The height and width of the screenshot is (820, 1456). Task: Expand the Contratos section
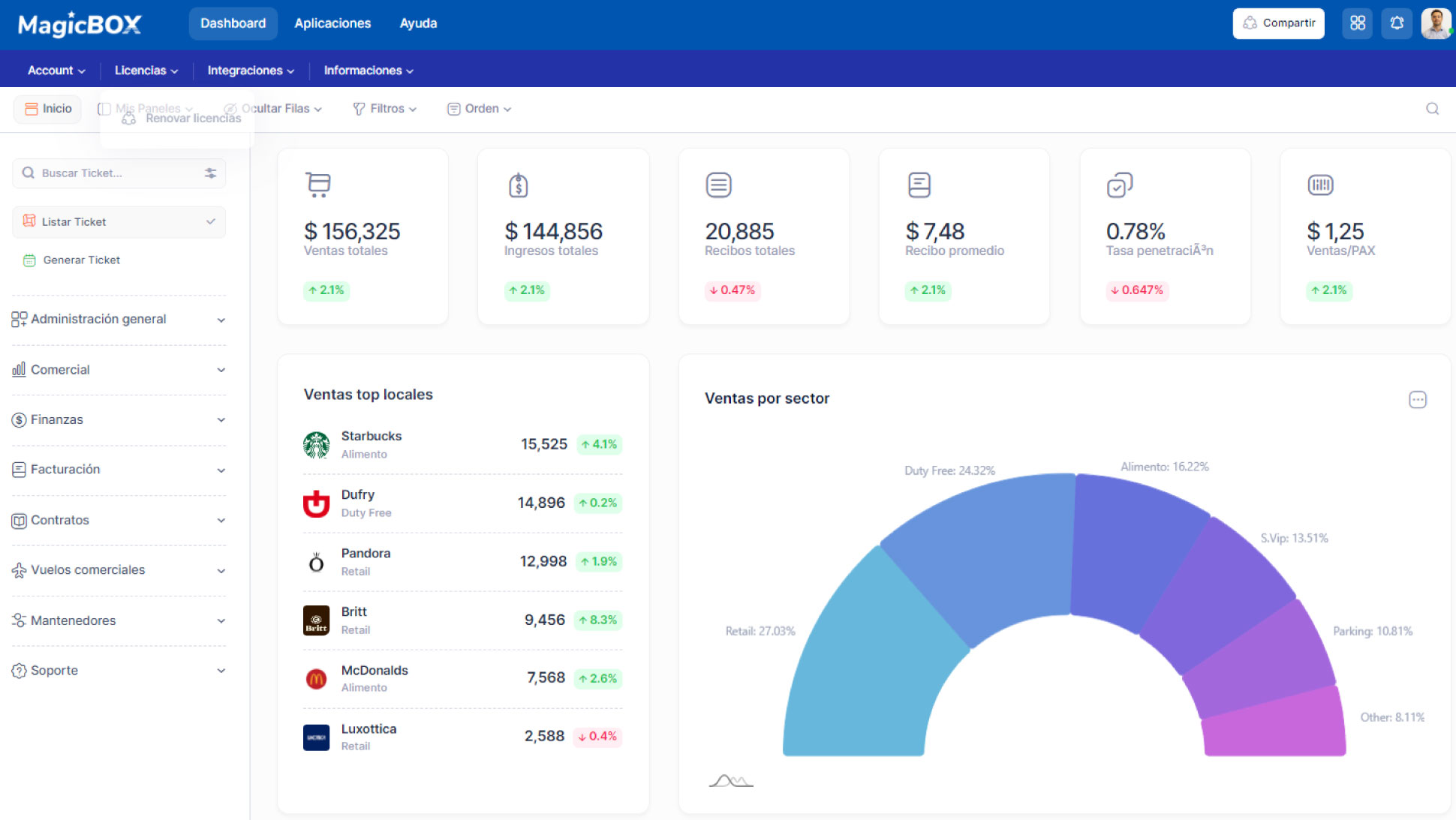(119, 520)
